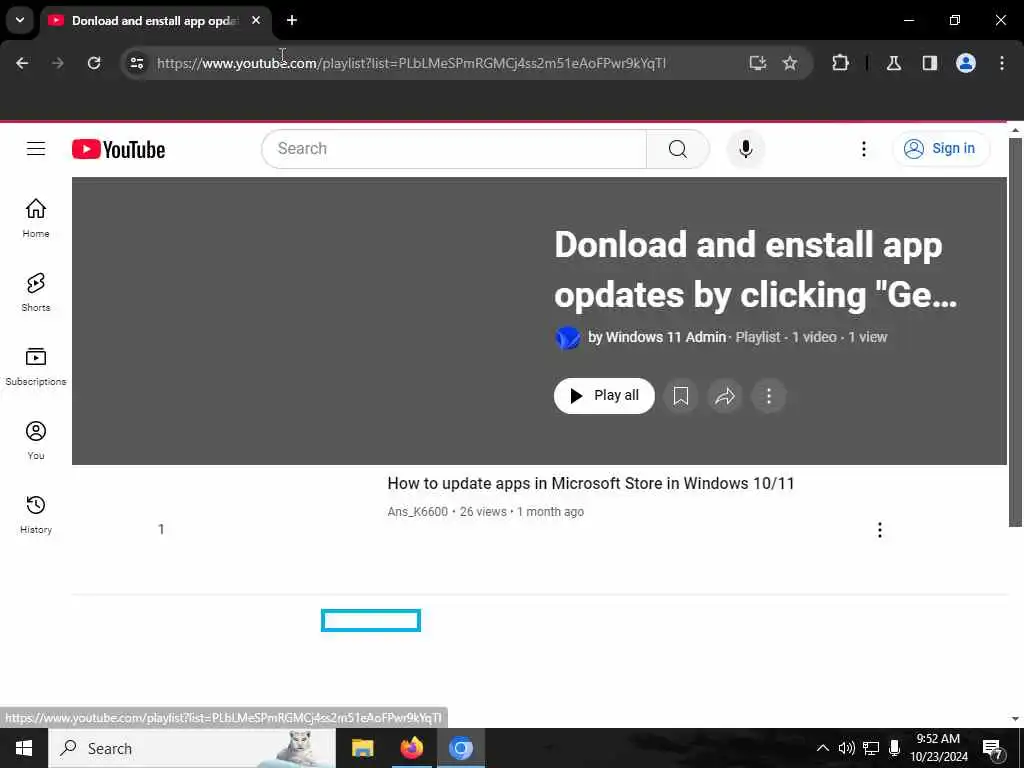Click the Sign in button
1024x768 pixels.
940,149
